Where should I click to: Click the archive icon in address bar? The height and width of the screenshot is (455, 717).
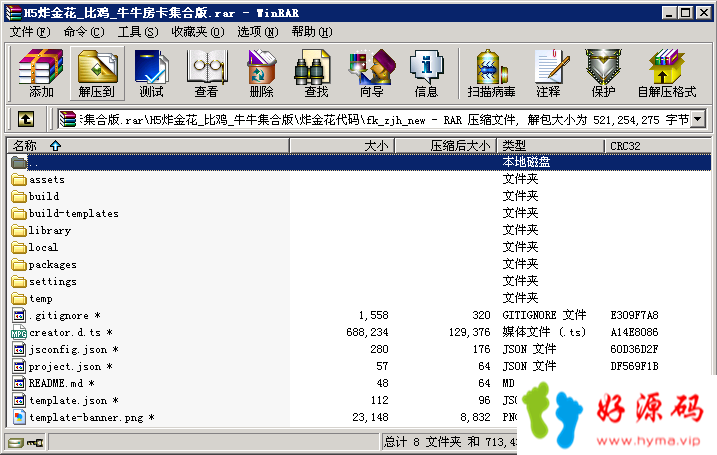(x=68, y=120)
